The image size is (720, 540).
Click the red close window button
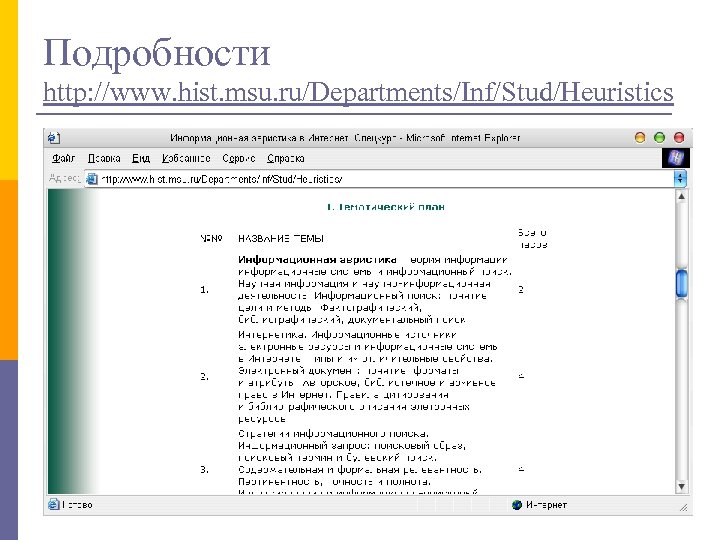point(679,137)
